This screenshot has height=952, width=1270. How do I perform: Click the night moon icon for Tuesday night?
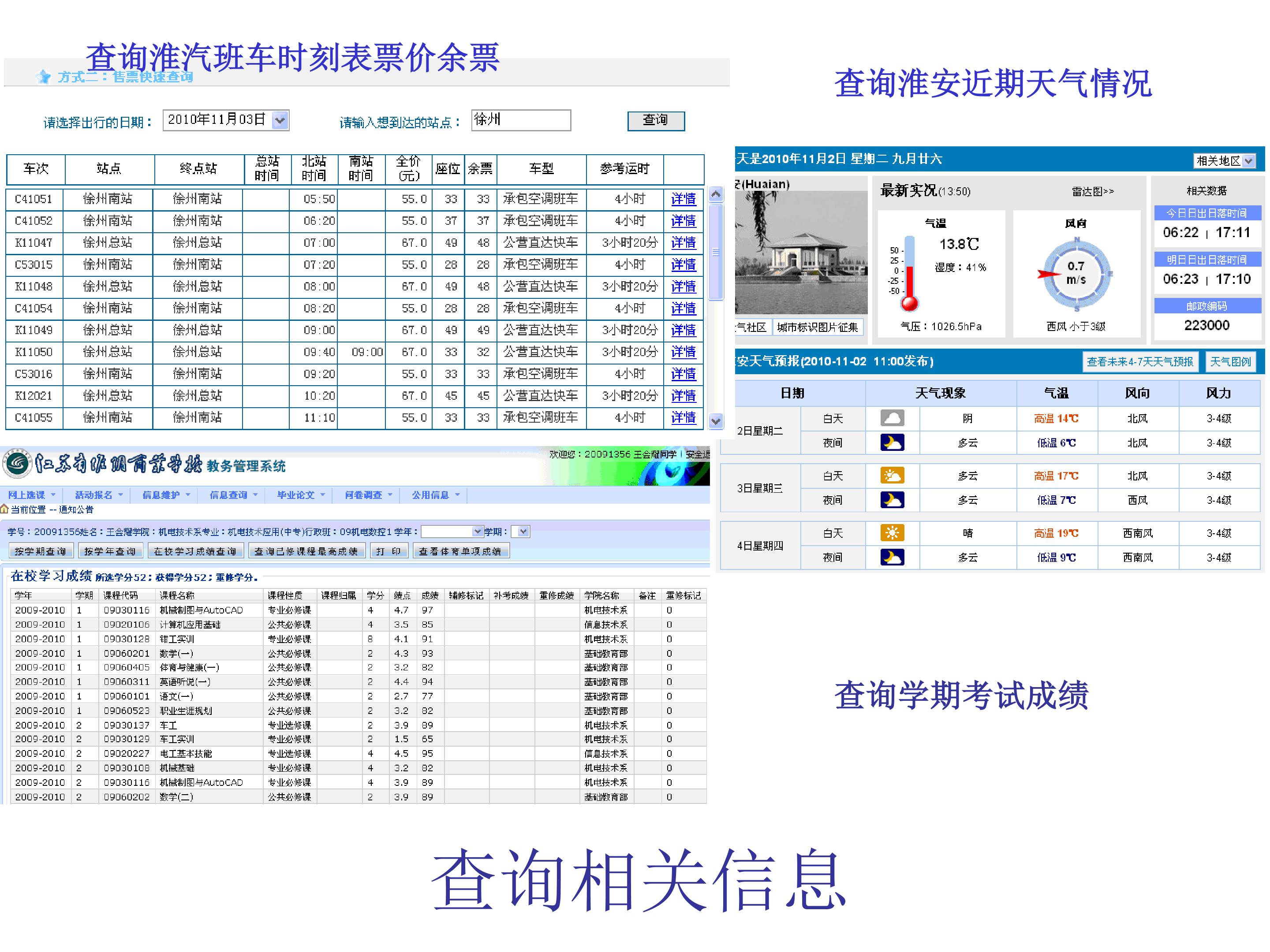pyautogui.click(x=892, y=443)
